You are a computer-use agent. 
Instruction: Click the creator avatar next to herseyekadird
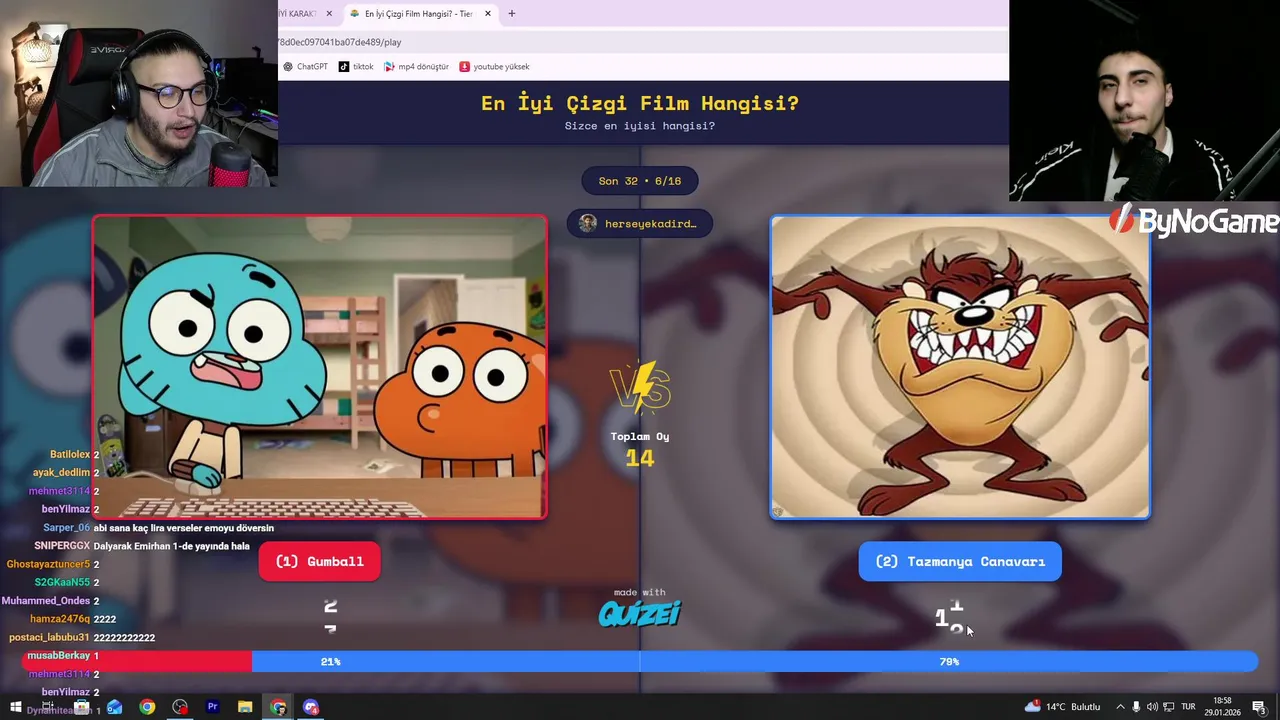(588, 223)
